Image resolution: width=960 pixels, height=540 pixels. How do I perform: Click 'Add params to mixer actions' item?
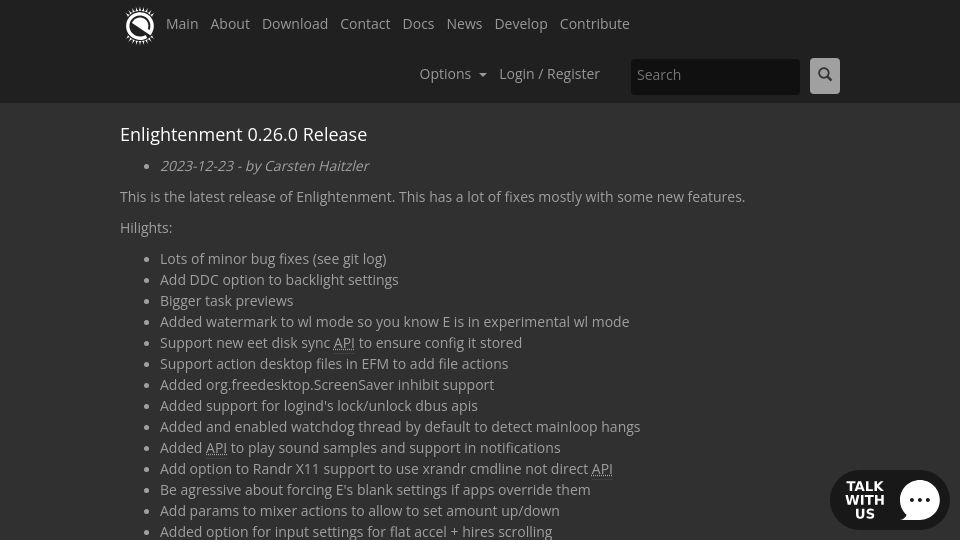click(359, 511)
